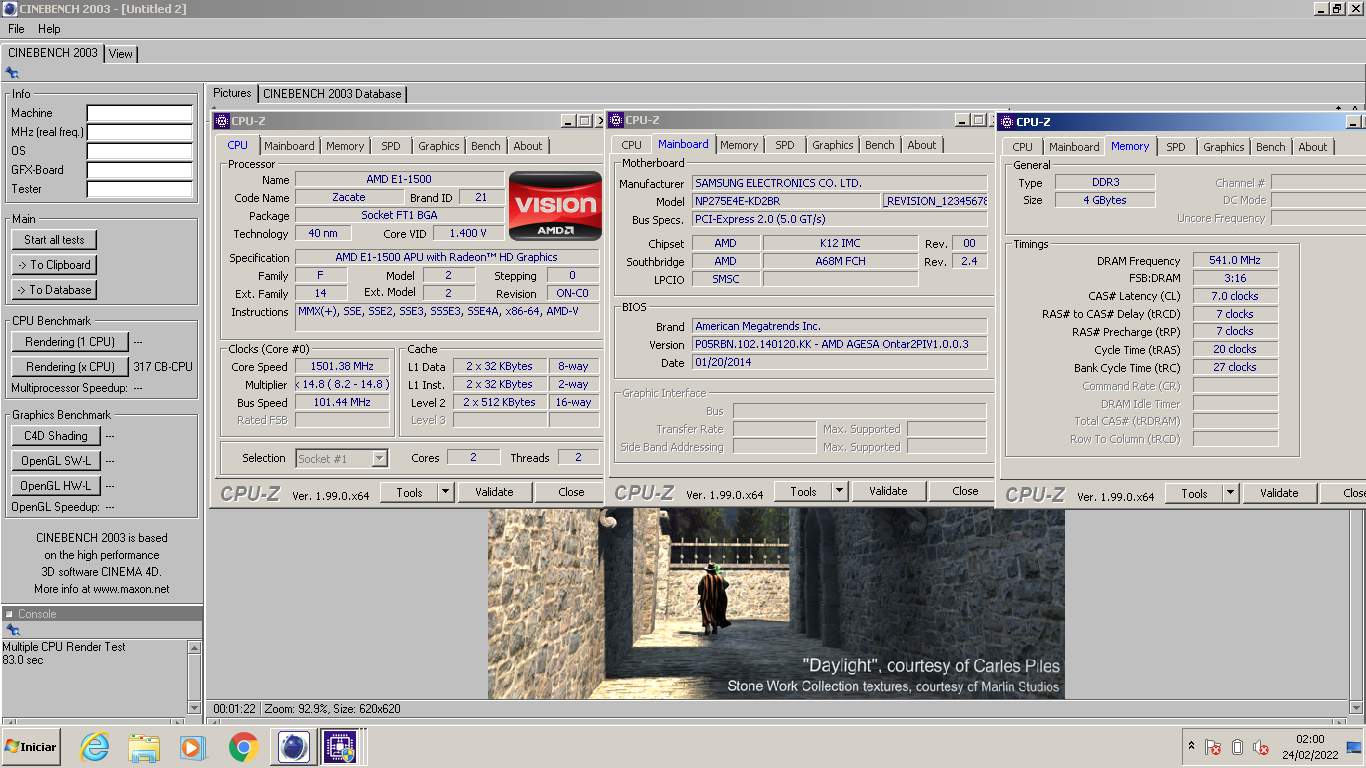Click the MHz (real freq.) input field
This screenshot has width=1366, height=768.
point(140,132)
